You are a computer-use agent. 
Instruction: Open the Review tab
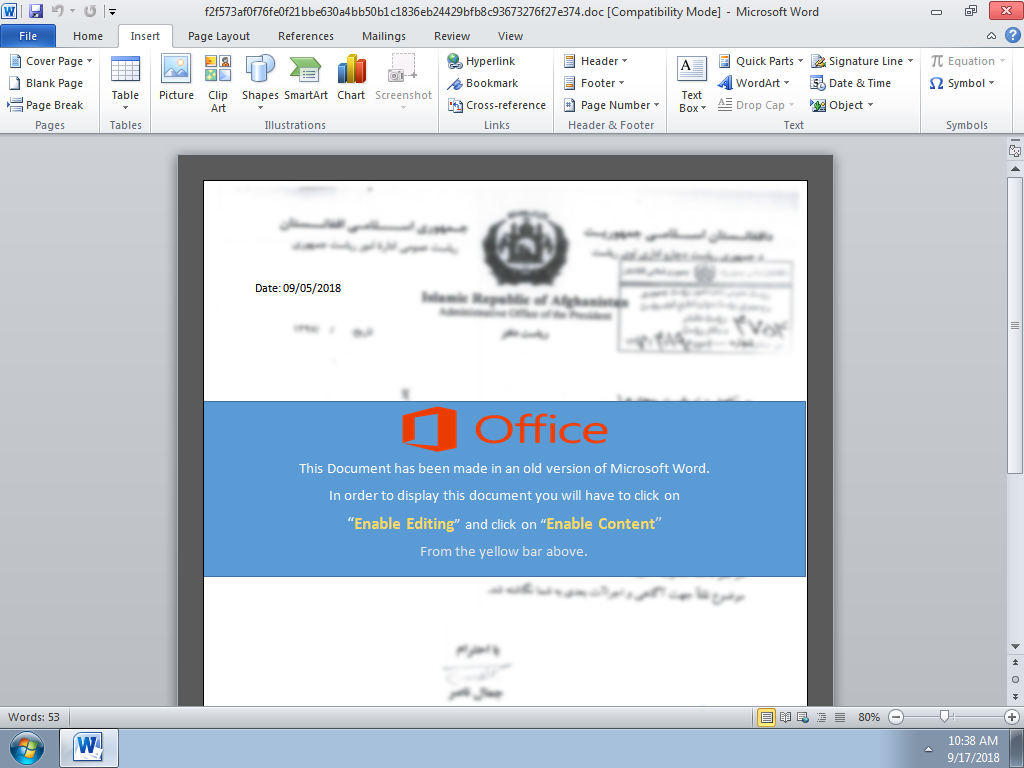pyautogui.click(x=452, y=36)
